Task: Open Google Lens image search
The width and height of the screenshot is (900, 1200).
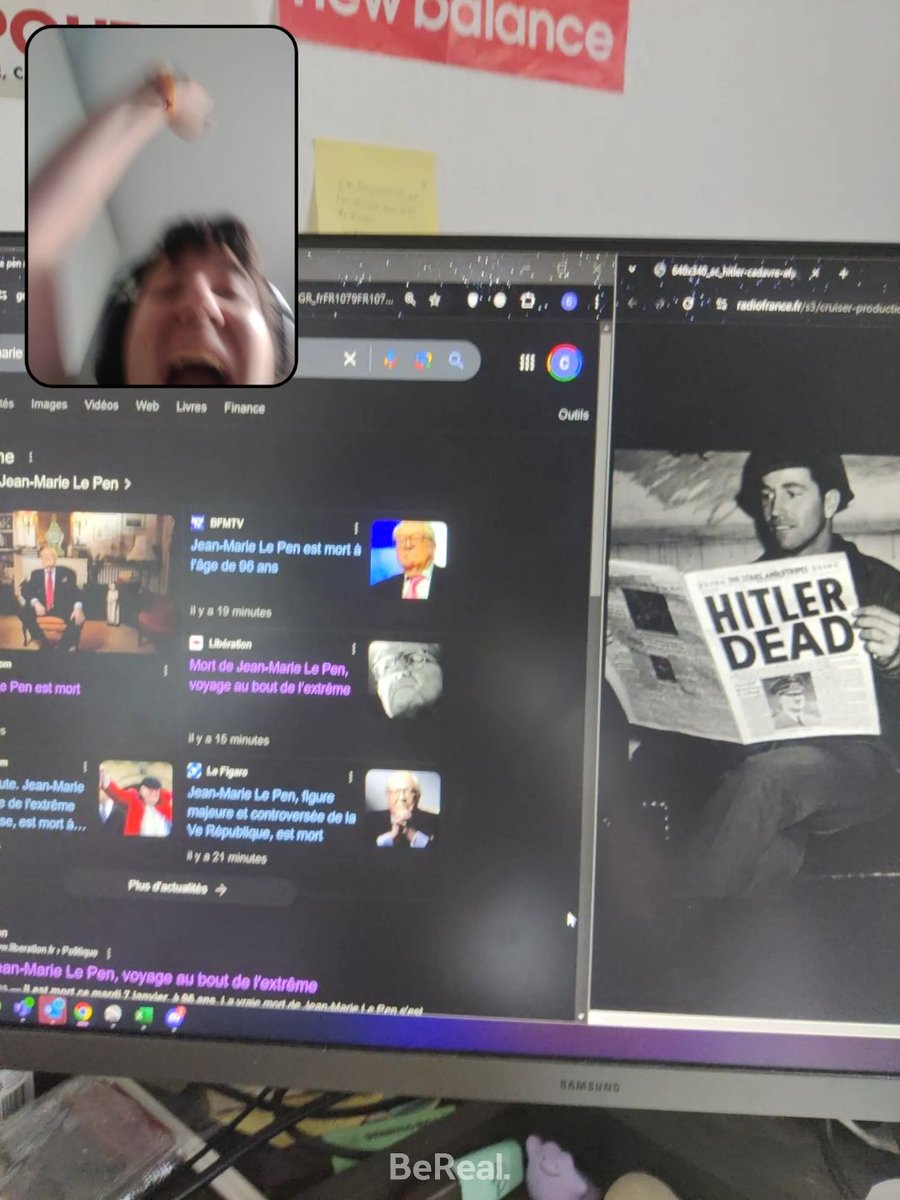Action: coord(424,360)
